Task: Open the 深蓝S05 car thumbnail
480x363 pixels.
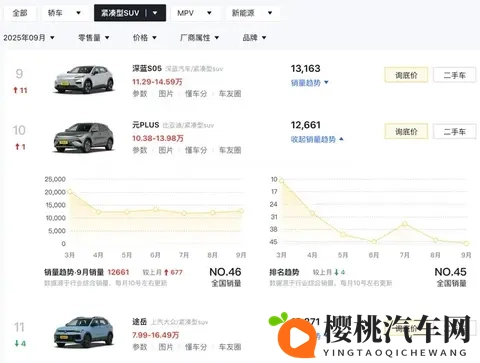Action: (84, 79)
